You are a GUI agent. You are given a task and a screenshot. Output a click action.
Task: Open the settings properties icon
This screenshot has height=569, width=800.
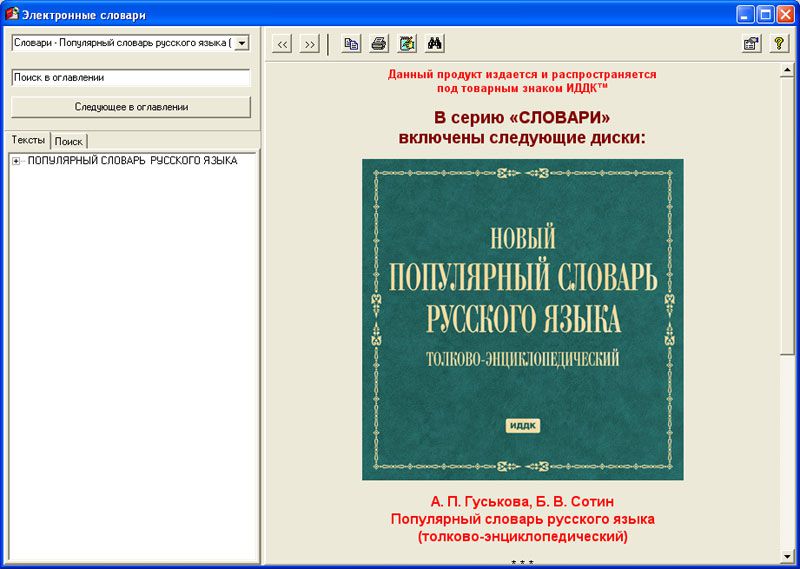coord(751,44)
